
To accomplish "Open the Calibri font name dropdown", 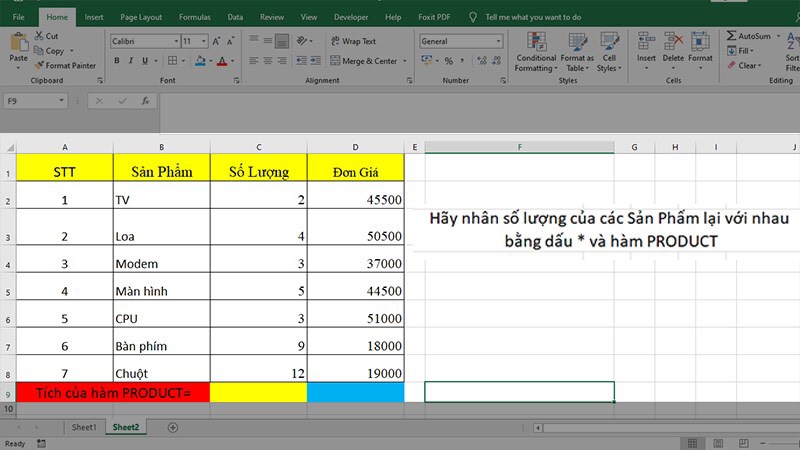I will coord(176,41).
